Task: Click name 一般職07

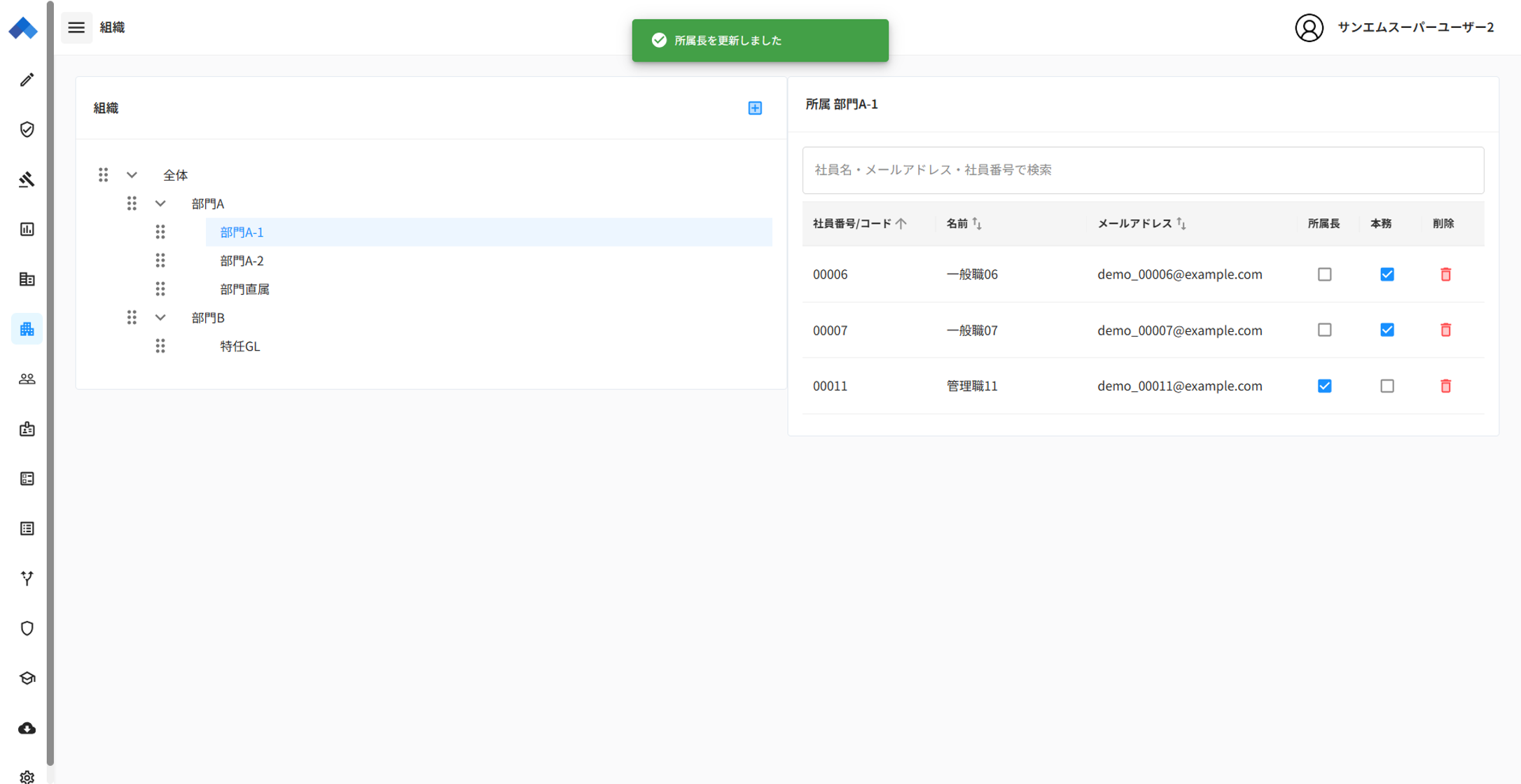Action: (x=971, y=330)
